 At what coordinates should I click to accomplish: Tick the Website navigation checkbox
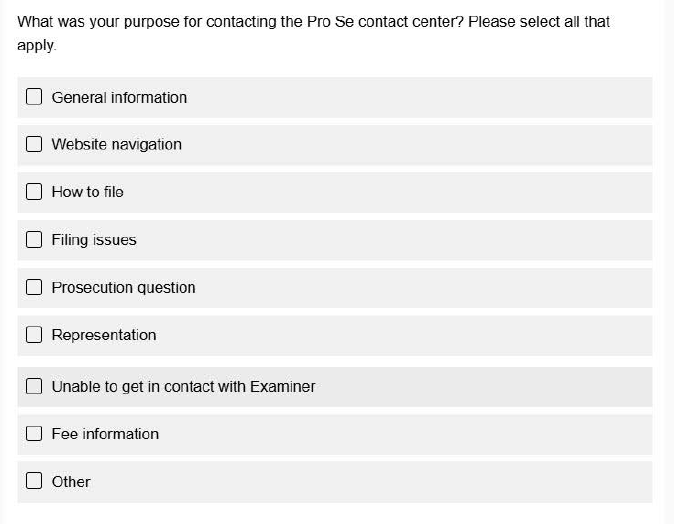(x=34, y=144)
